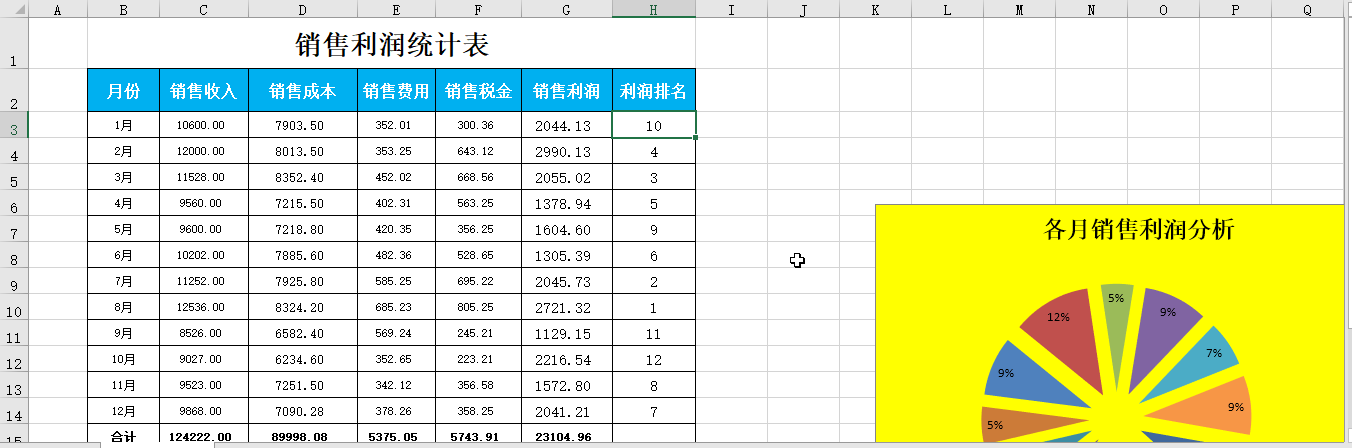Viewport: 1352px width, 448px height.
Task: Select the cell containing 10600.00
Action: tap(204, 126)
